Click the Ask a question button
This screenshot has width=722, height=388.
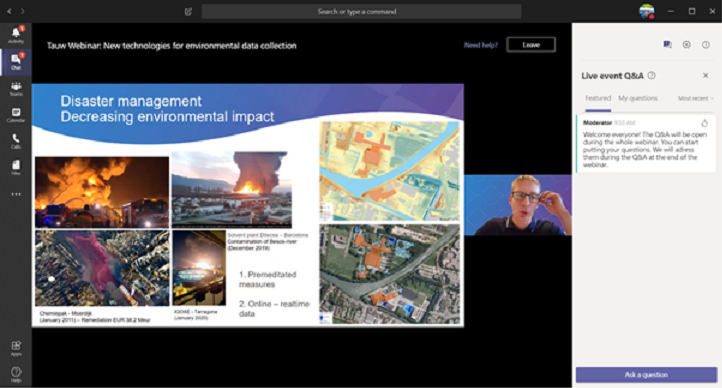[x=646, y=375]
